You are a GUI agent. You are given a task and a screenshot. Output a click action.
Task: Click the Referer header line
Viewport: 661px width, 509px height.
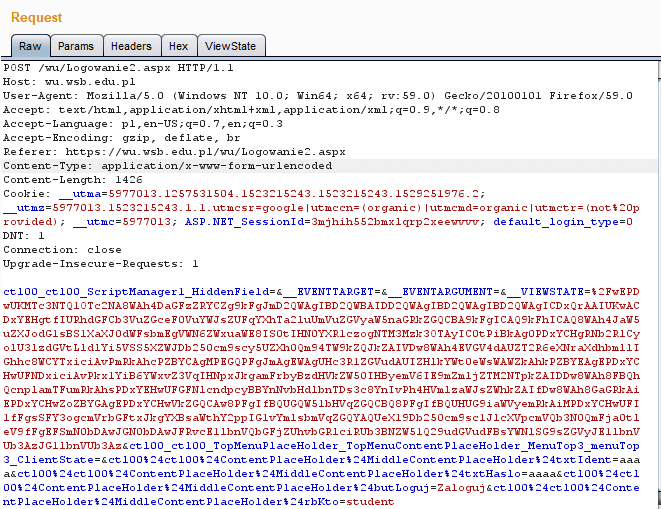coord(174,151)
